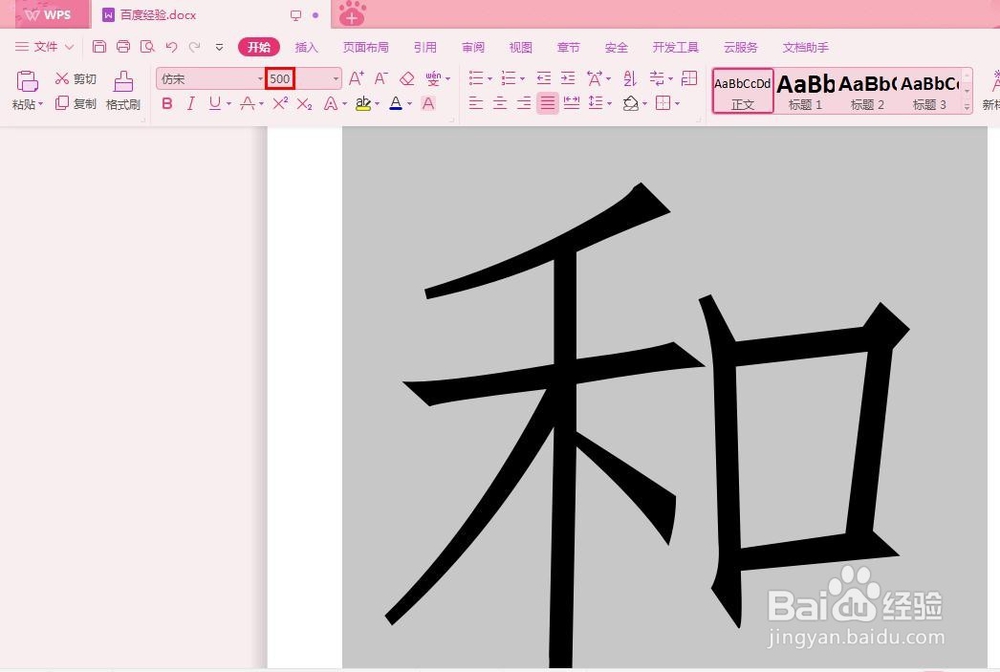Expand highlight color dropdown arrow
This screenshot has width=1000, height=672.
click(x=377, y=104)
